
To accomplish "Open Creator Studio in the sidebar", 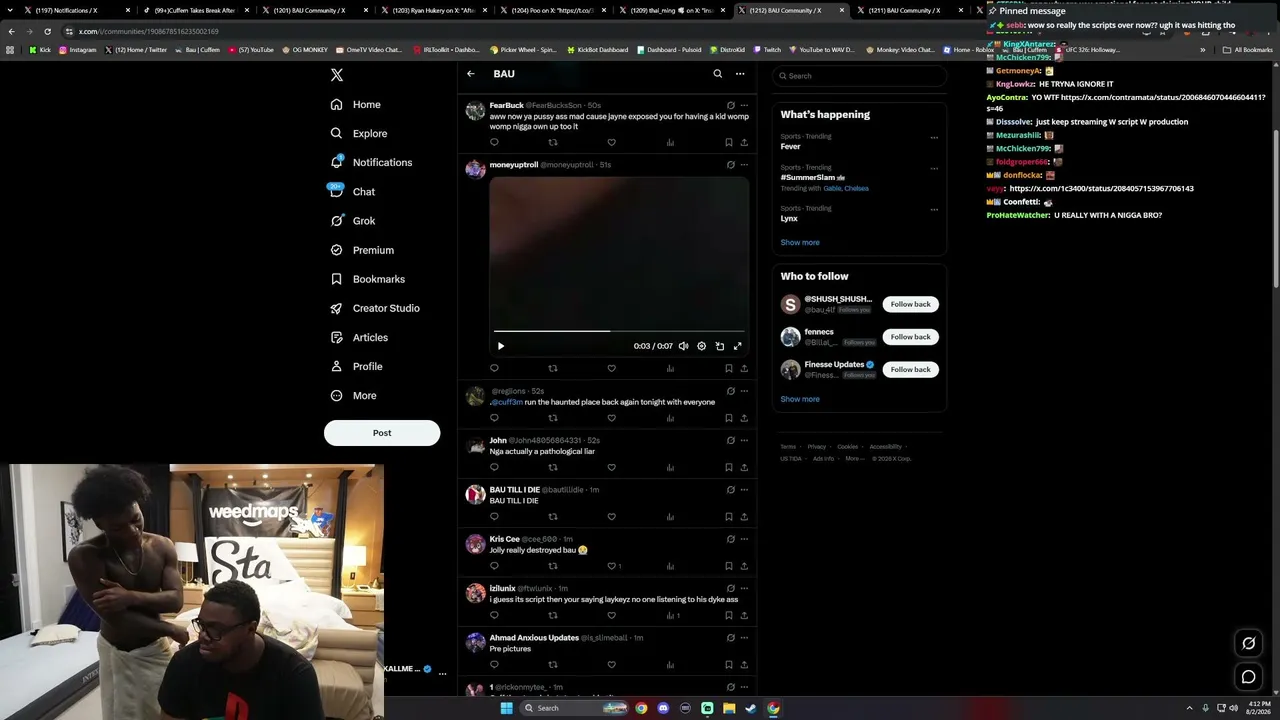I will 375,309.
